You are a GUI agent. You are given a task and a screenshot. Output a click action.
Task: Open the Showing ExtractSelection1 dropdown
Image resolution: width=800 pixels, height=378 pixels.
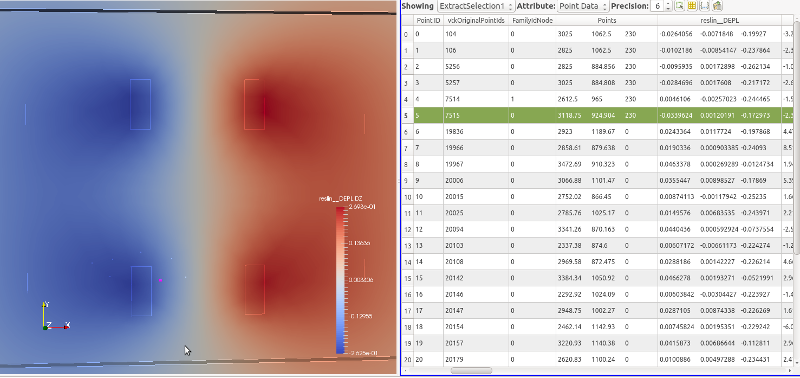476,6
